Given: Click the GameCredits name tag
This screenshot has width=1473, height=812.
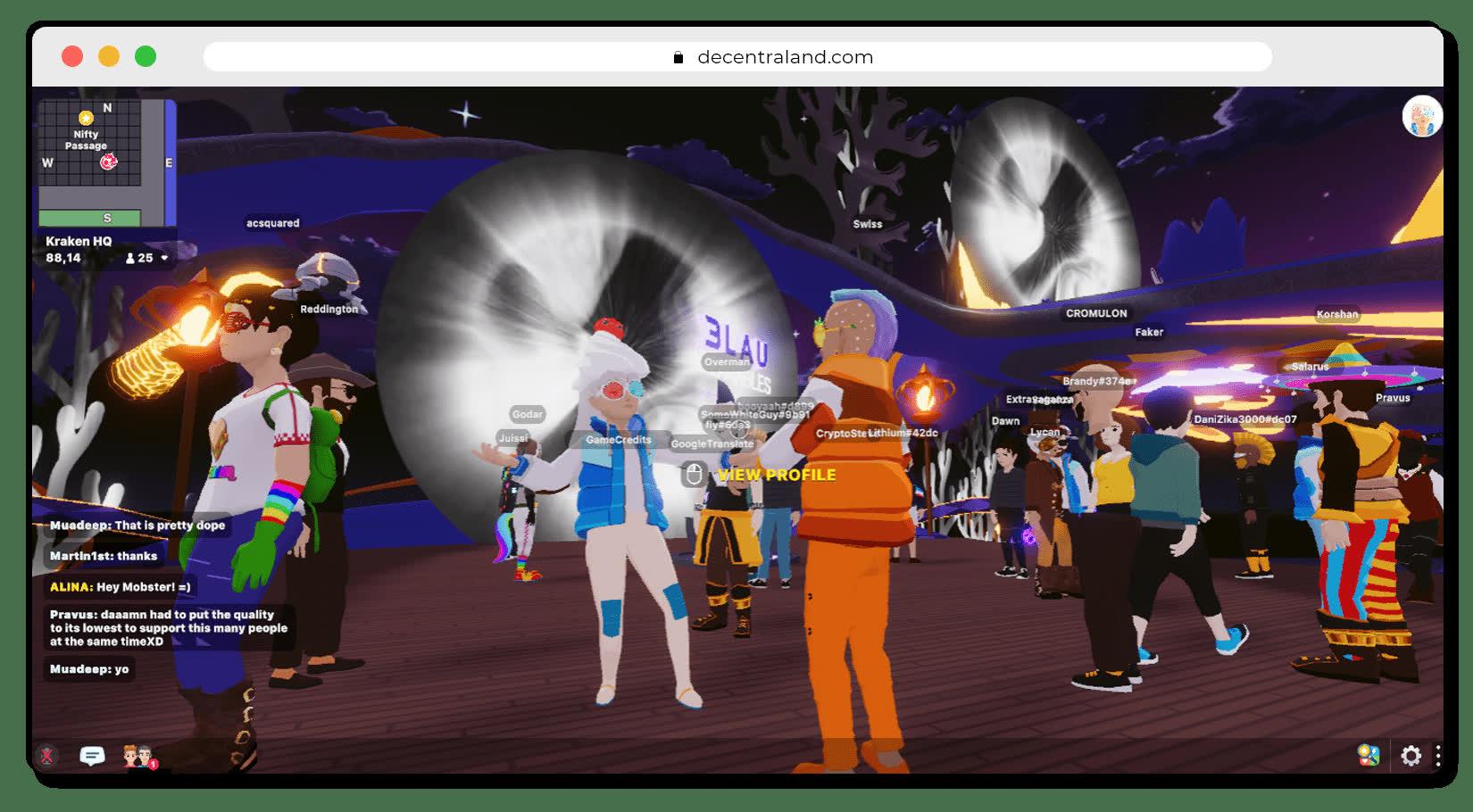Looking at the screenshot, I should point(619,440).
